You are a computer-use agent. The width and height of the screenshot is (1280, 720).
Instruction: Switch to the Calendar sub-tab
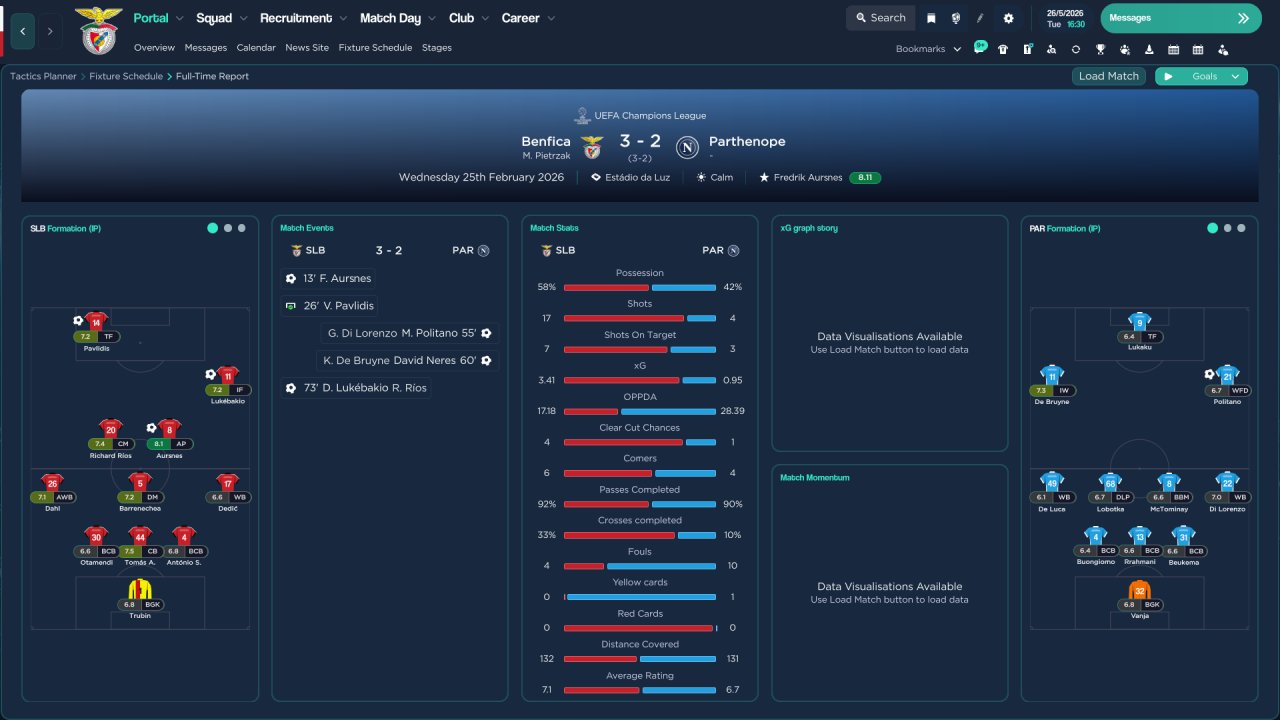click(x=256, y=48)
